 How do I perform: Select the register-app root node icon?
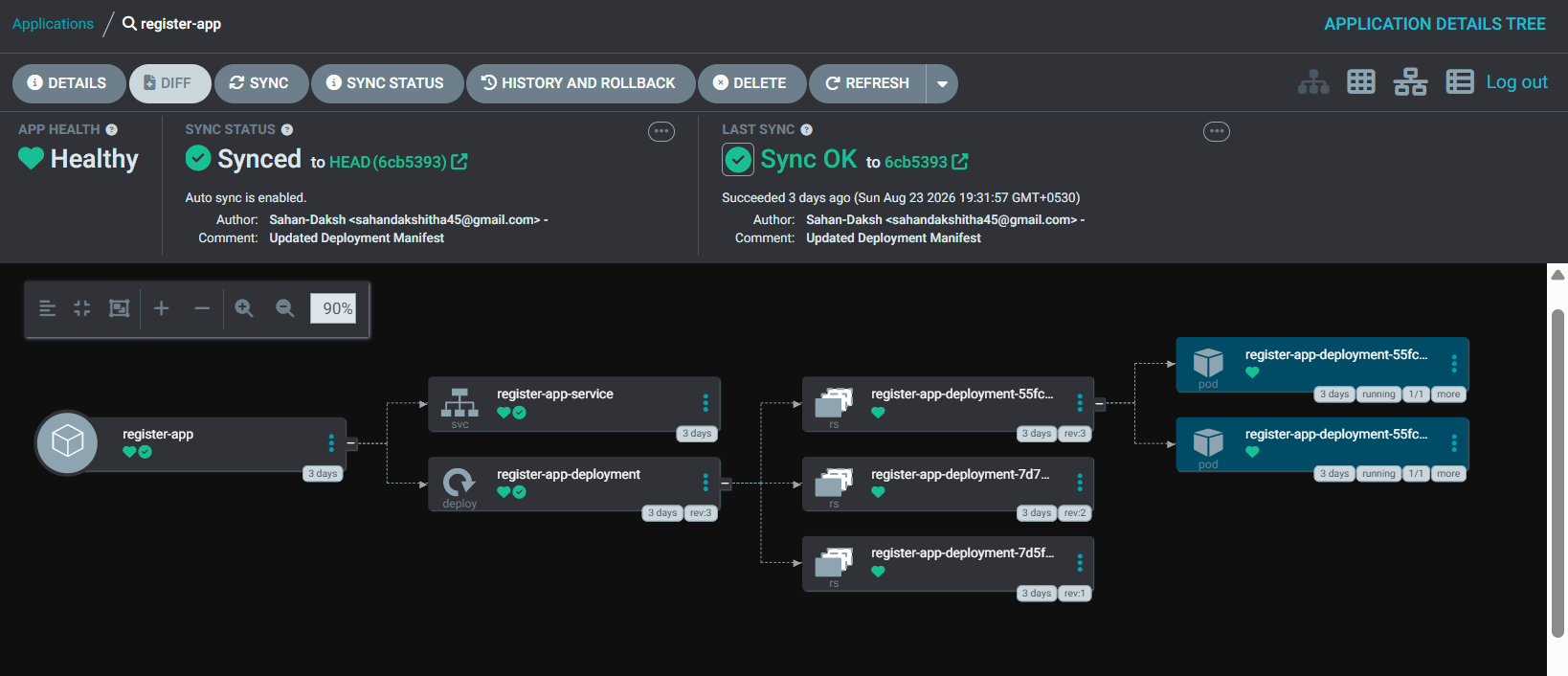tap(67, 441)
